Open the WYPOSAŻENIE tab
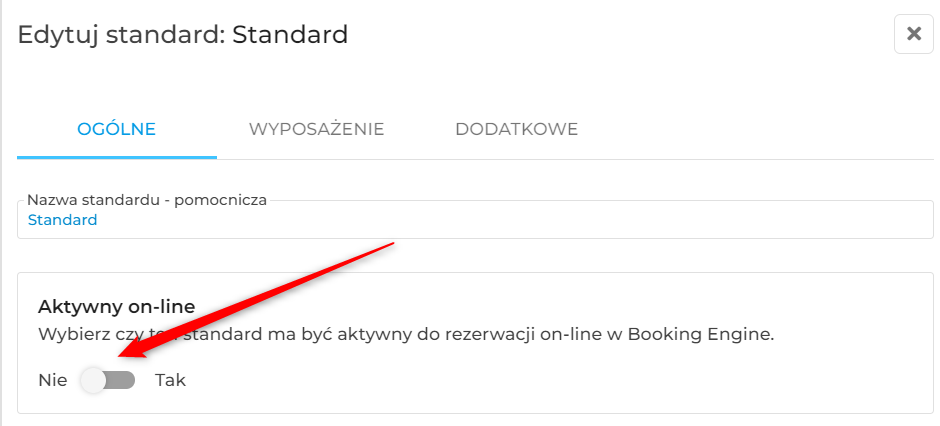The height and width of the screenshot is (426, 940). pyautogui.click(x=317, y=129)
